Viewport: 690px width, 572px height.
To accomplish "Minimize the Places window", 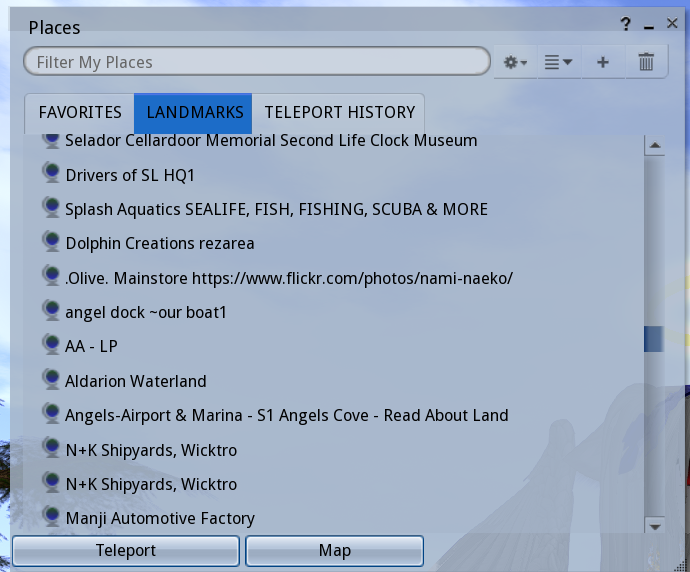I will click(649, 26).
